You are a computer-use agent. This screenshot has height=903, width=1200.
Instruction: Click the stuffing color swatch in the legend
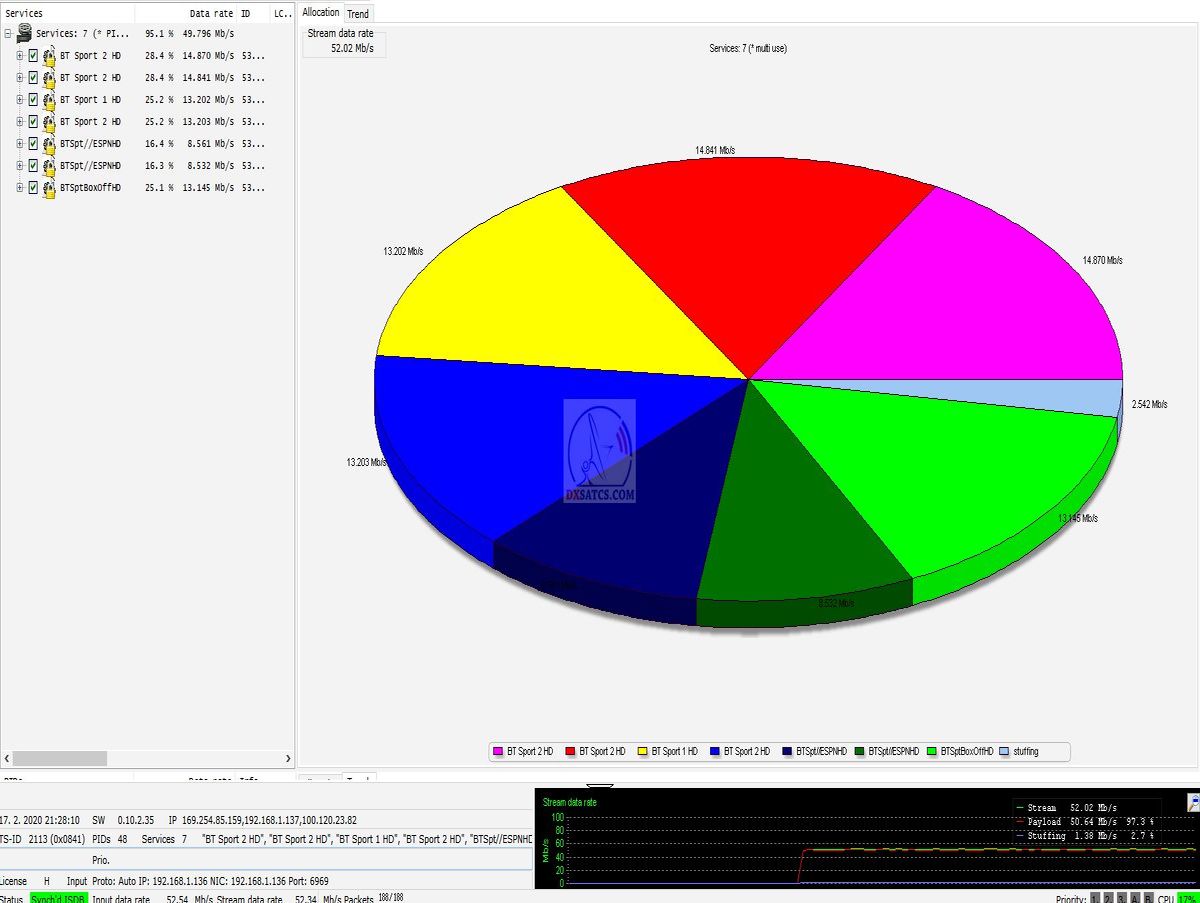pyautogui.click(x=1004, y=751)
